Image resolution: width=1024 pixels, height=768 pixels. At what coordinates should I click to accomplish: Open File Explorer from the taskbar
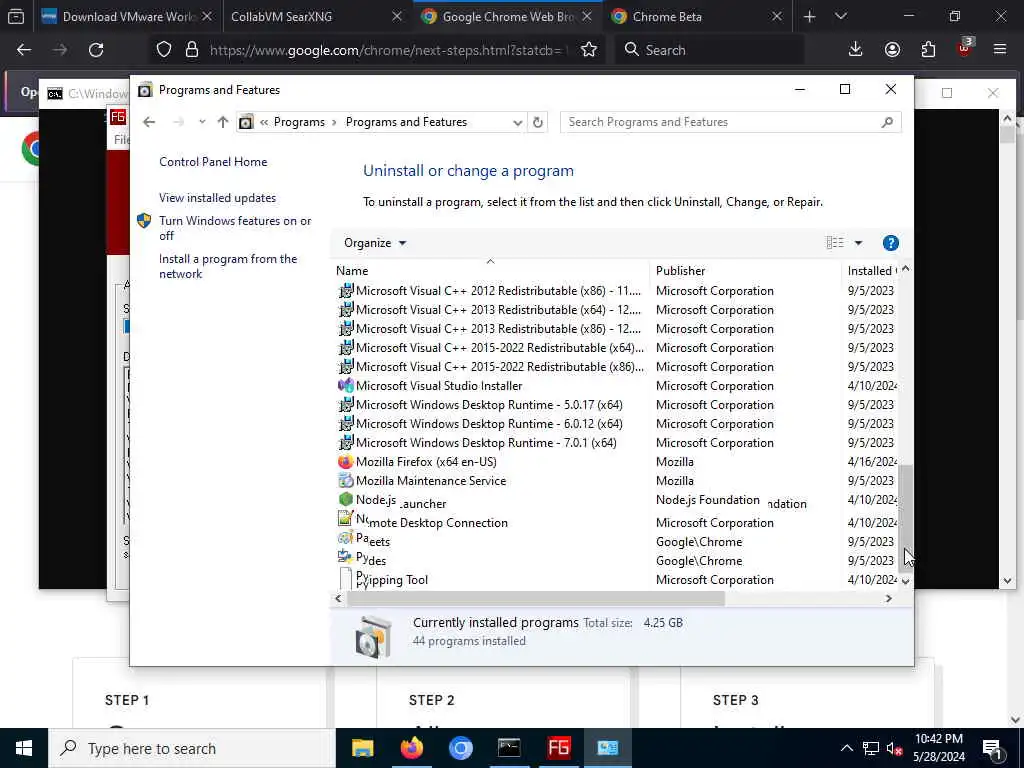pyautogui.click(x=362, y=748)
